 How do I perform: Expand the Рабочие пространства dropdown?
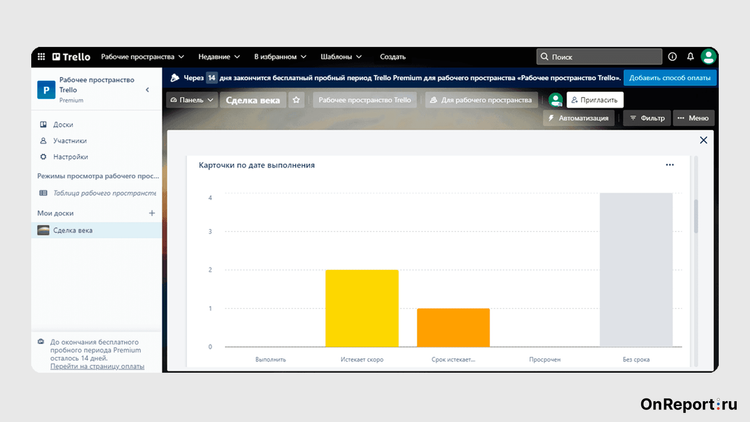(x=143, y=57)
